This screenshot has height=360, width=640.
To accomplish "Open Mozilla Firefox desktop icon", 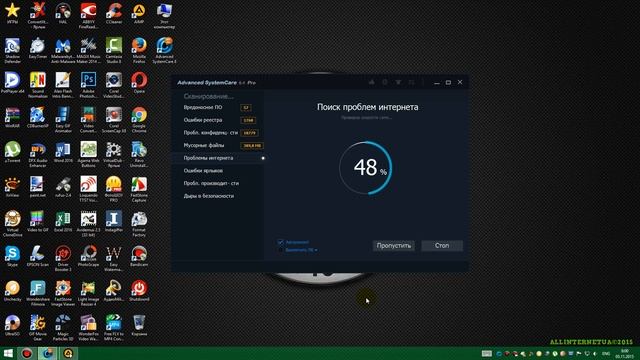I will (x=139, y=50).
